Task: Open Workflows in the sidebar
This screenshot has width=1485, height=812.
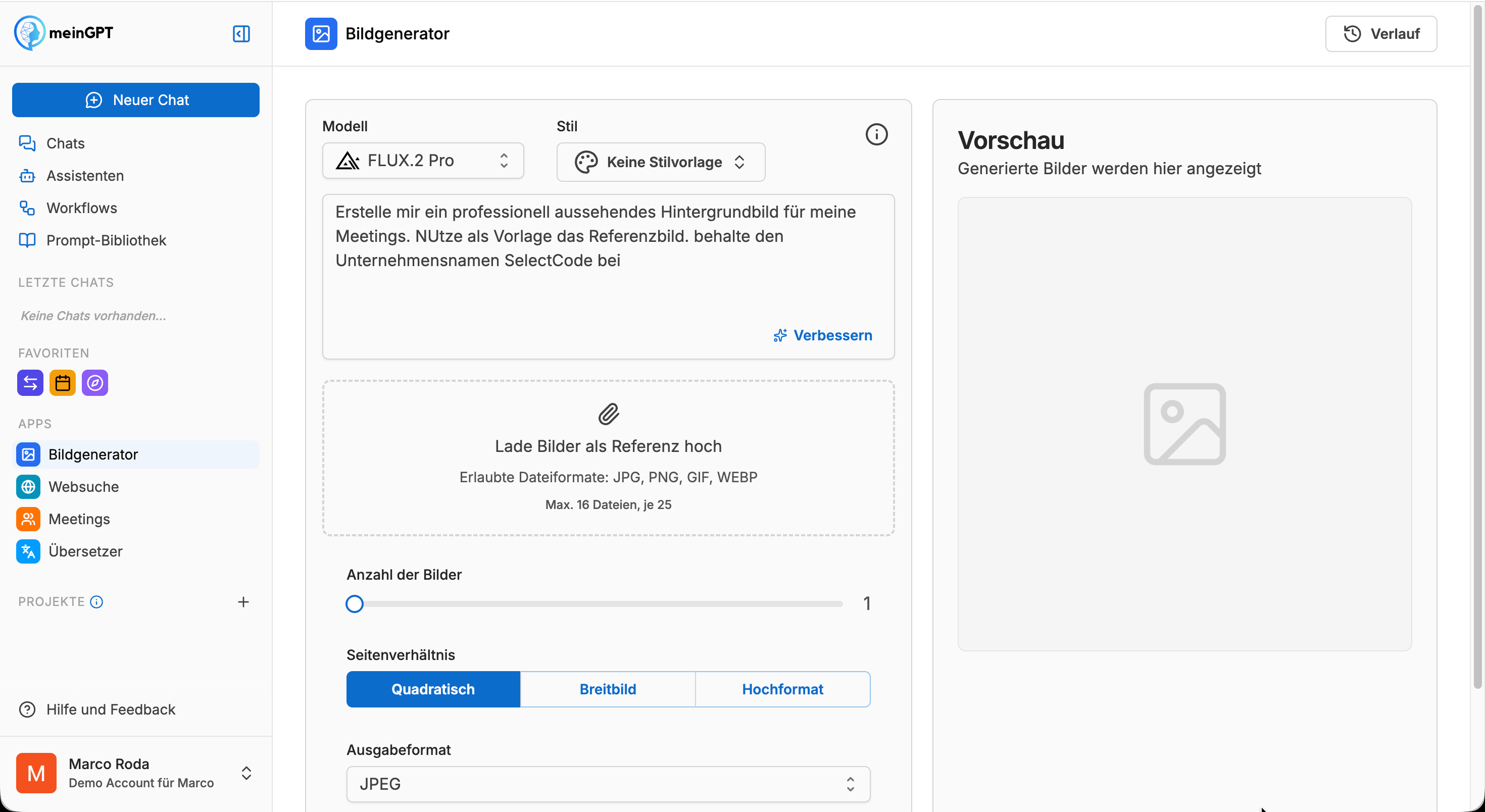Action: click(x=136, y=208)
